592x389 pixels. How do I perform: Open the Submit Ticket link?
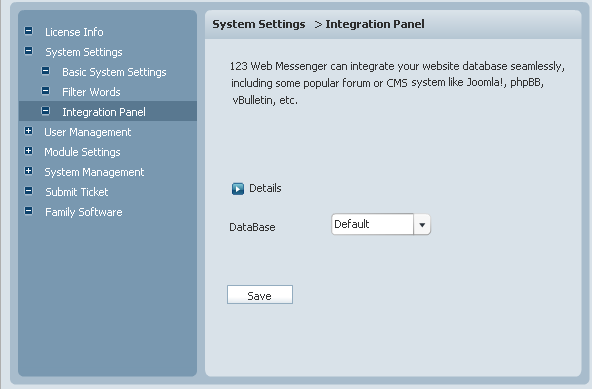77,192
